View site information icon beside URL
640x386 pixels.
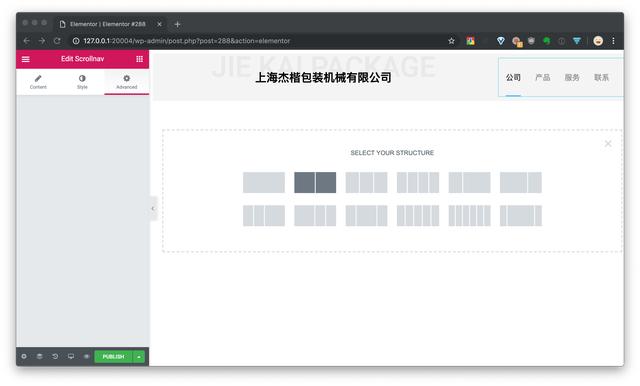coord(76,41)
